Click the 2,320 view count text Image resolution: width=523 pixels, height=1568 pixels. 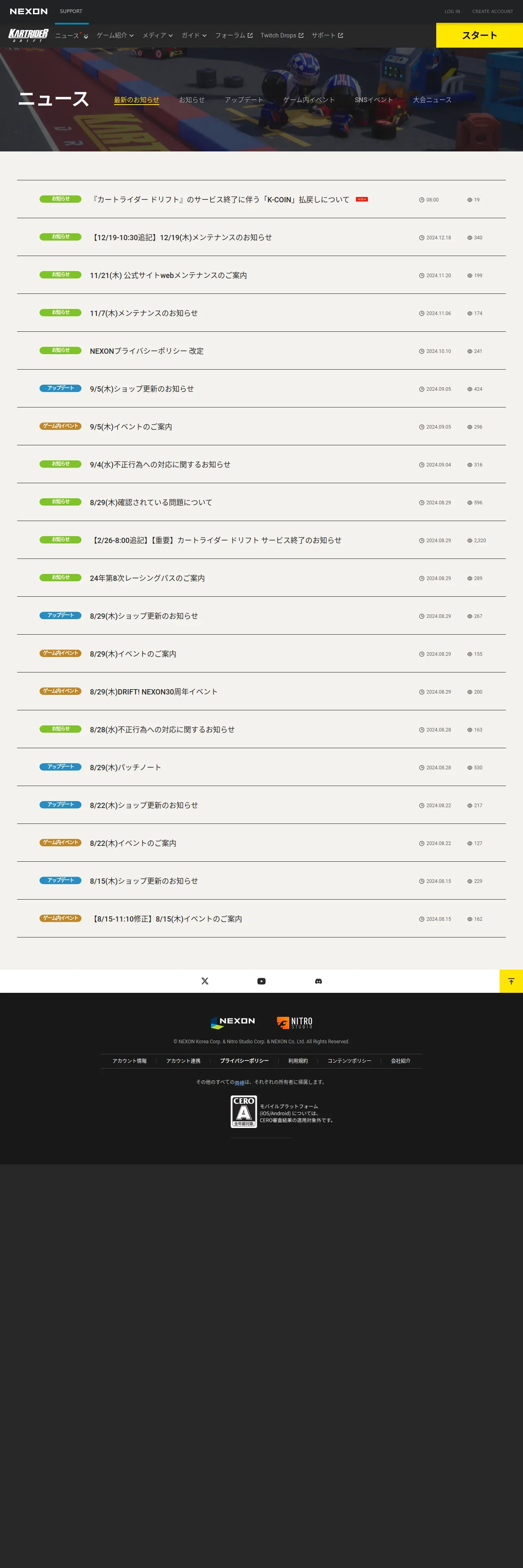[480, 541]
